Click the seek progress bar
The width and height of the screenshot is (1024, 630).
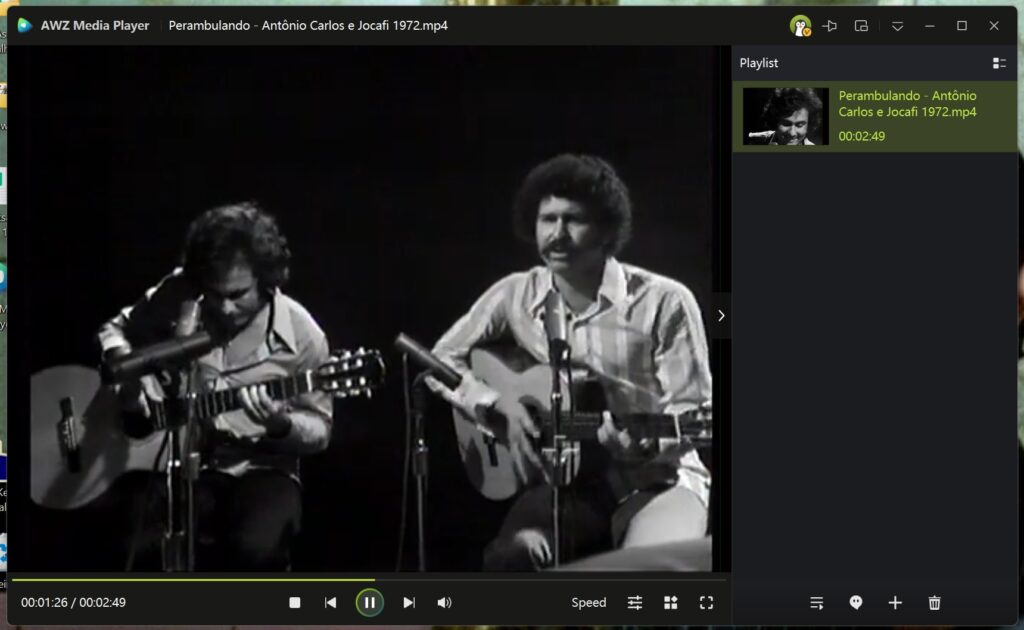click(369, 580)
